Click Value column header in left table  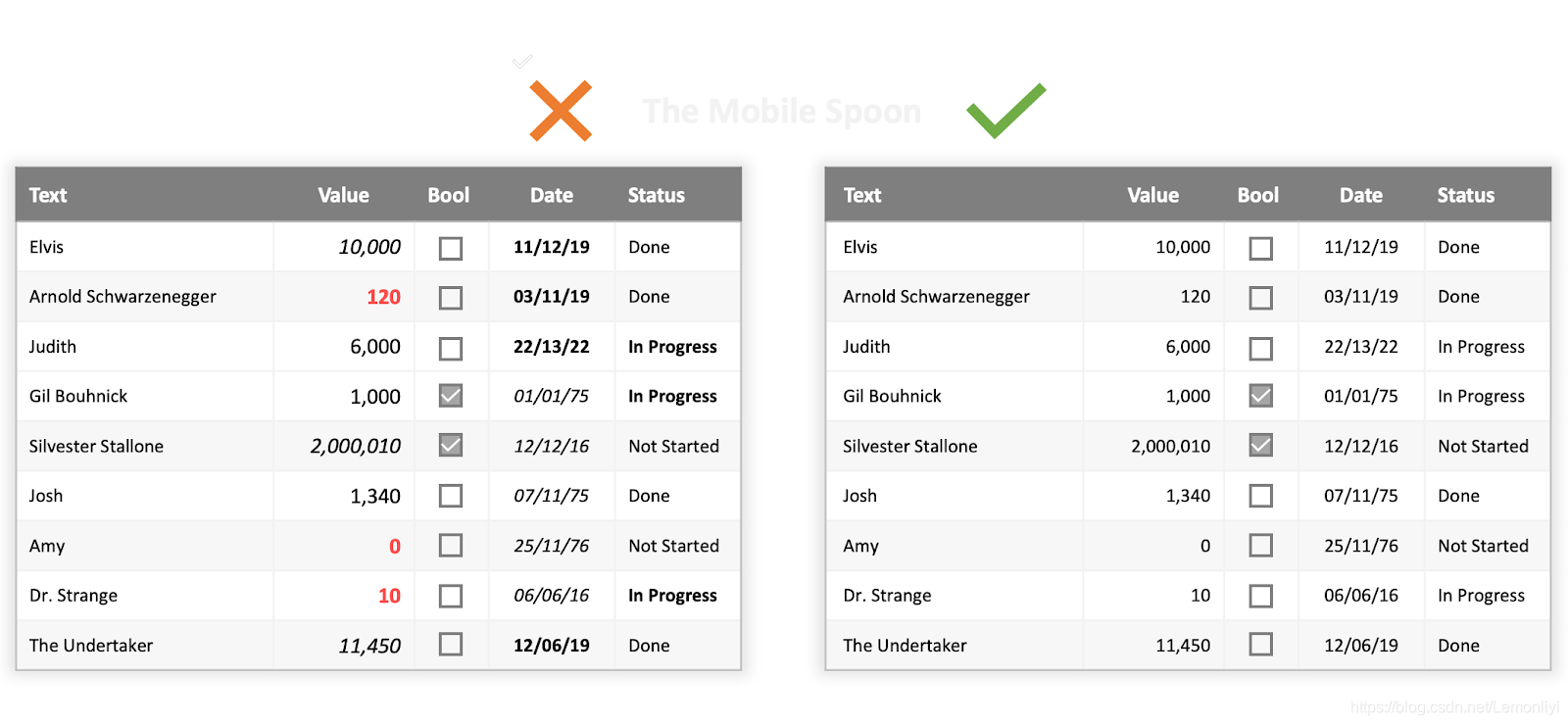(x=343, y=195)
